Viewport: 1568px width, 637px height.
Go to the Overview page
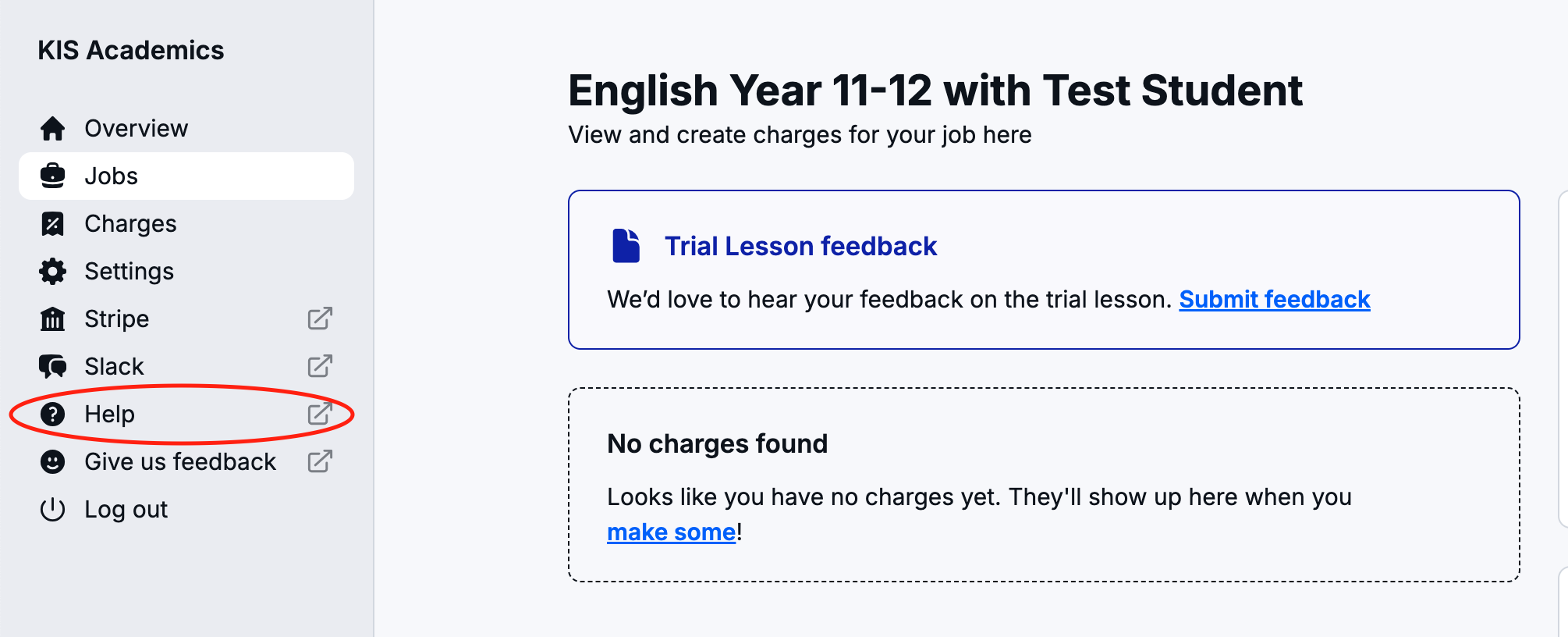[x=136, y=128]
